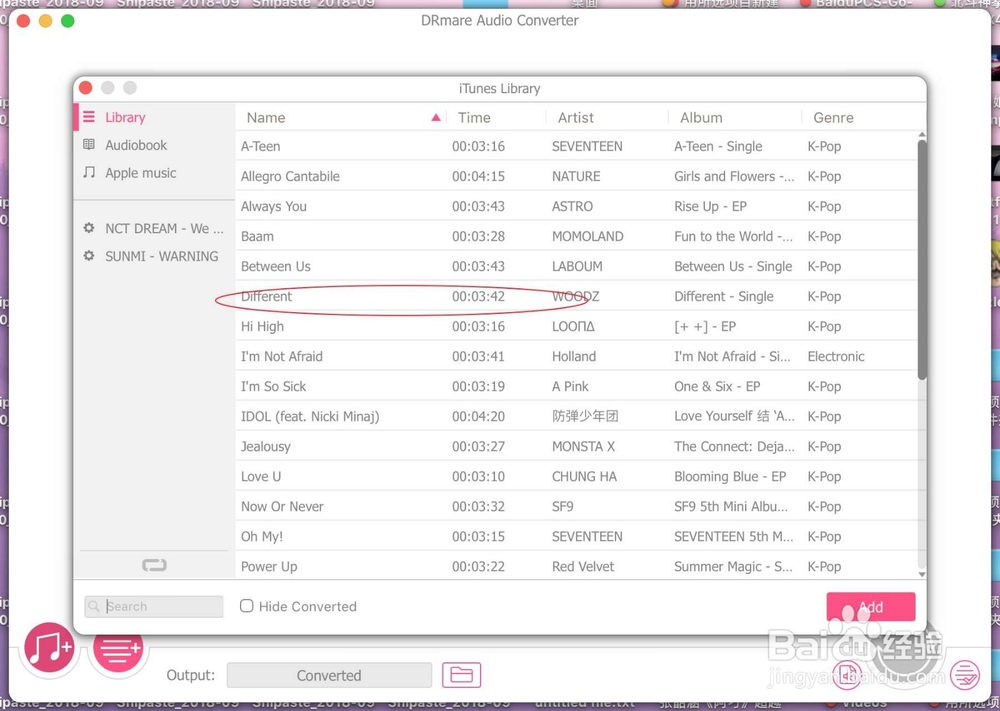This screenshot has height=711, width=1000.
Task: Click the scroll down arrow of list
Action: coord(922,574)
